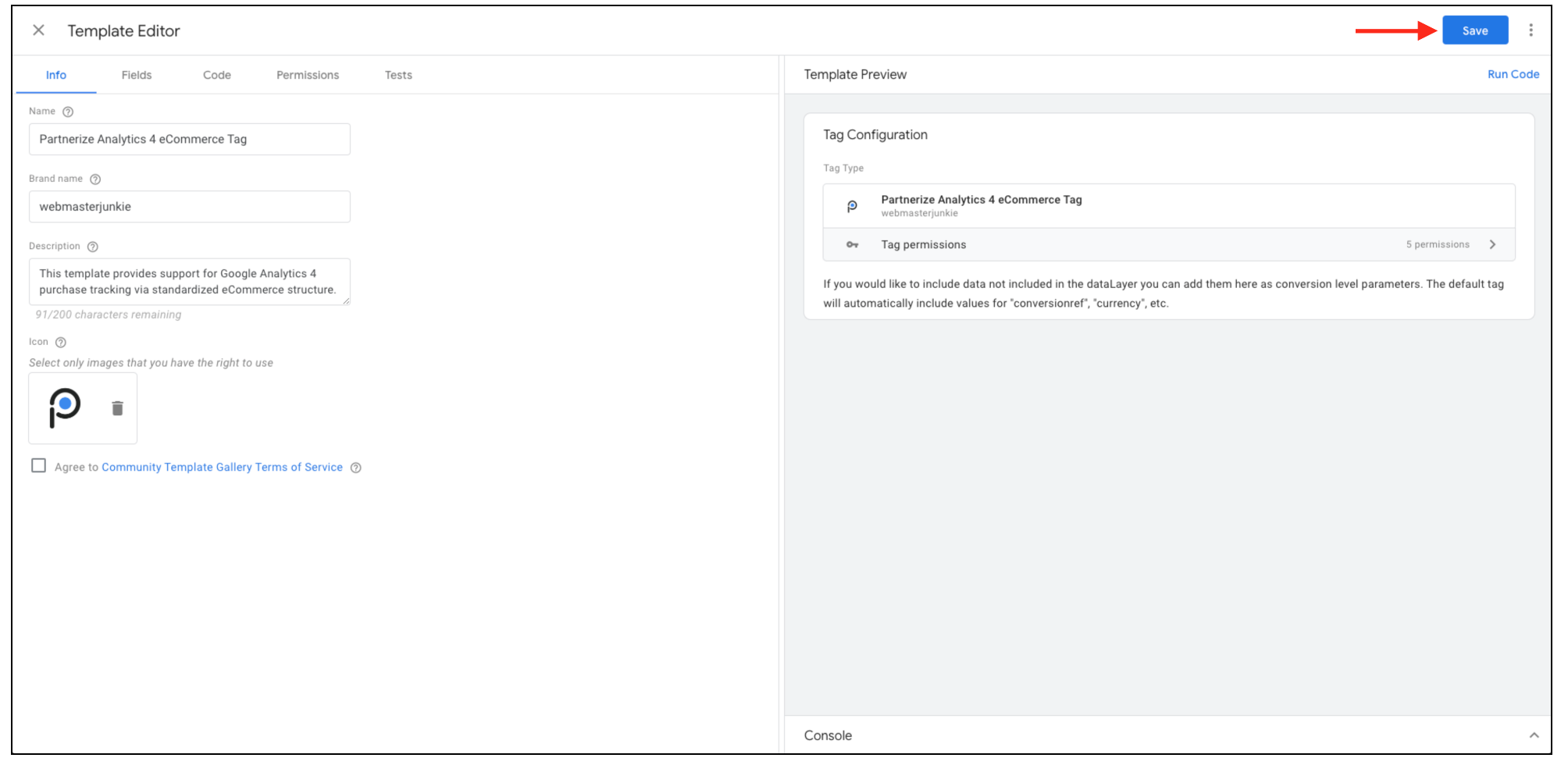Open the three-dot more options menu

pyautogui.click(x=1531, y=30)
